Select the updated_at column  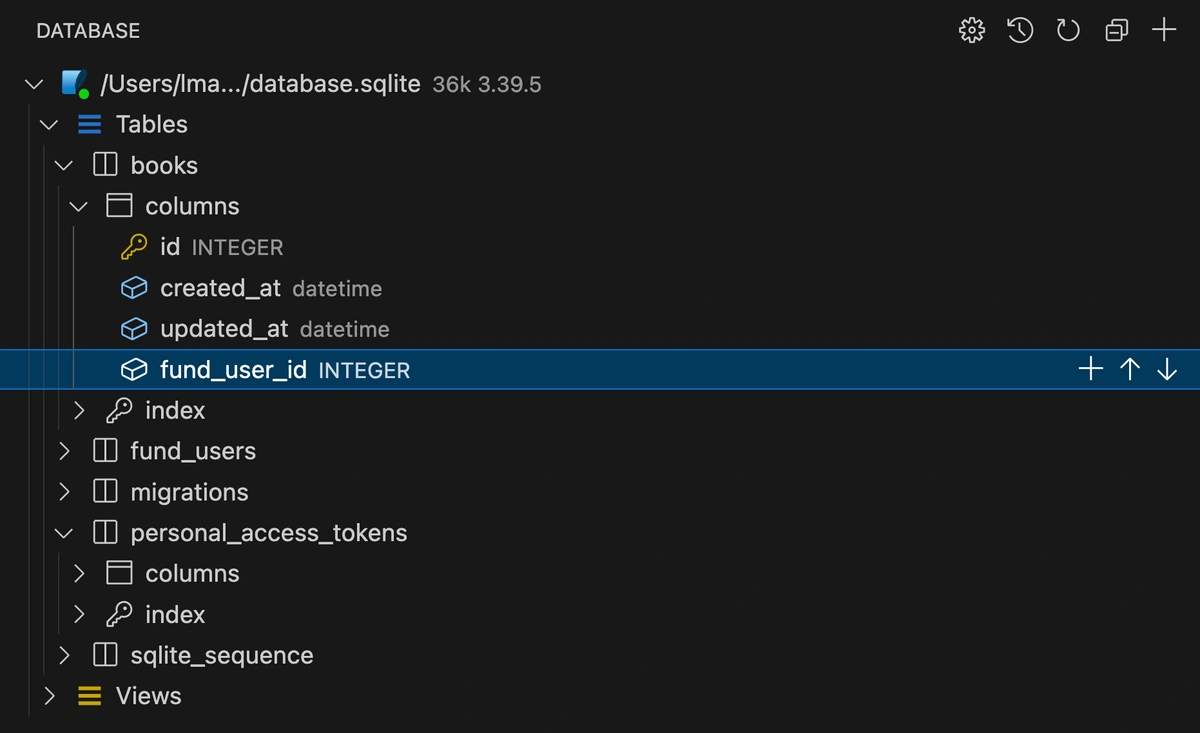click(x=224, y=329)
